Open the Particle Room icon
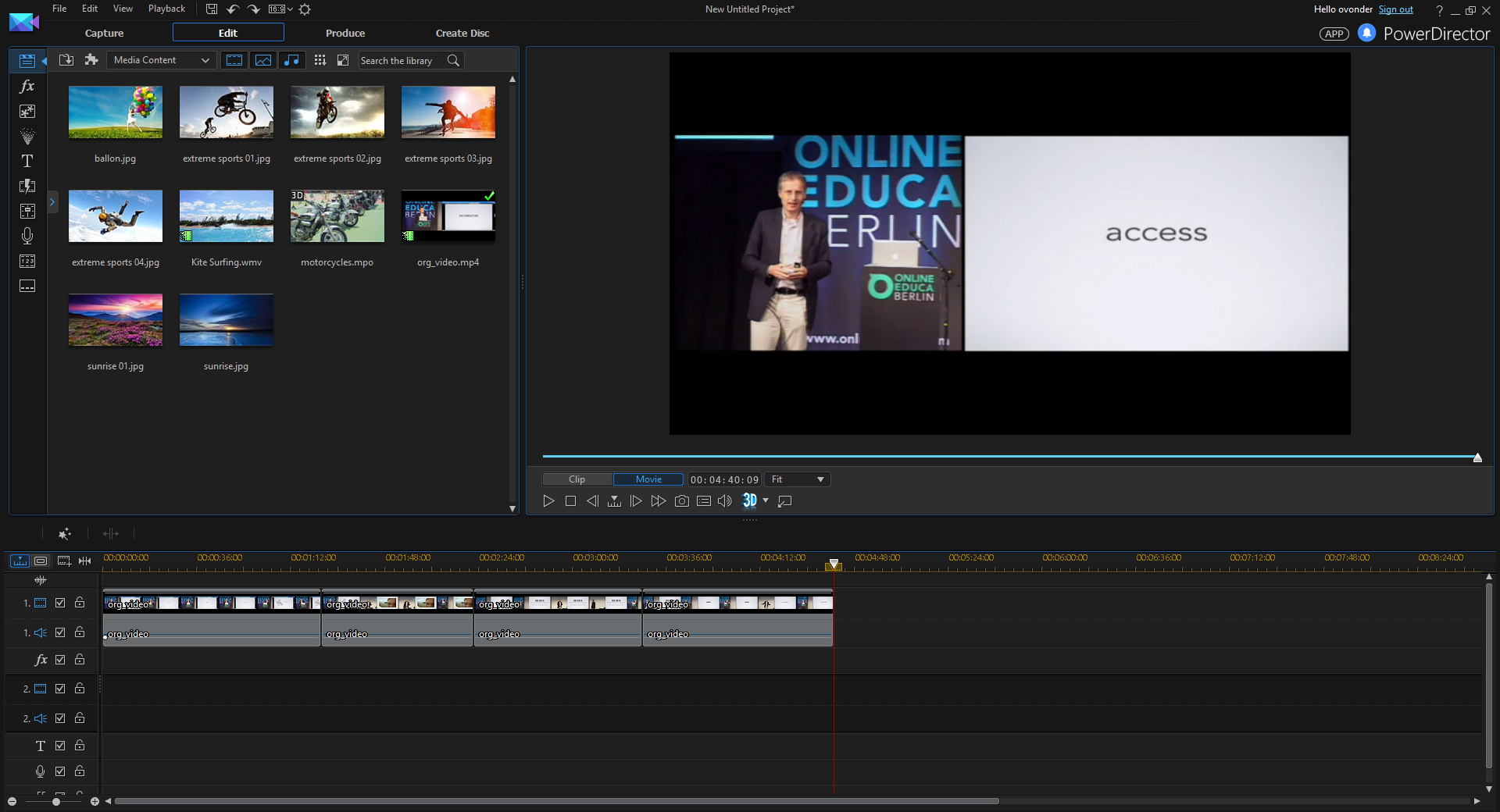 coord(27,137)
